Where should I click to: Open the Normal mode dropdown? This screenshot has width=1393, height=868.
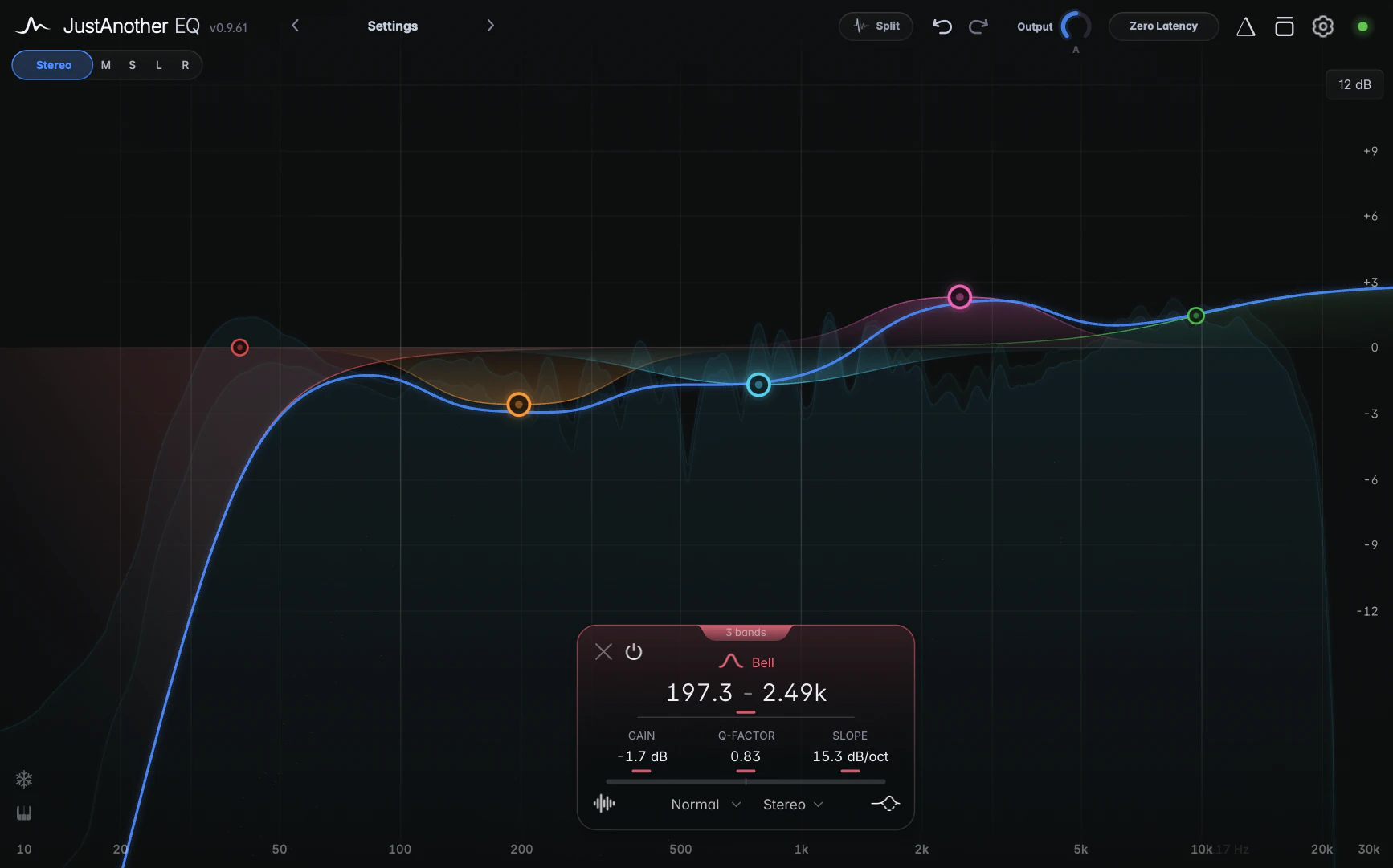tap(705, 805)
